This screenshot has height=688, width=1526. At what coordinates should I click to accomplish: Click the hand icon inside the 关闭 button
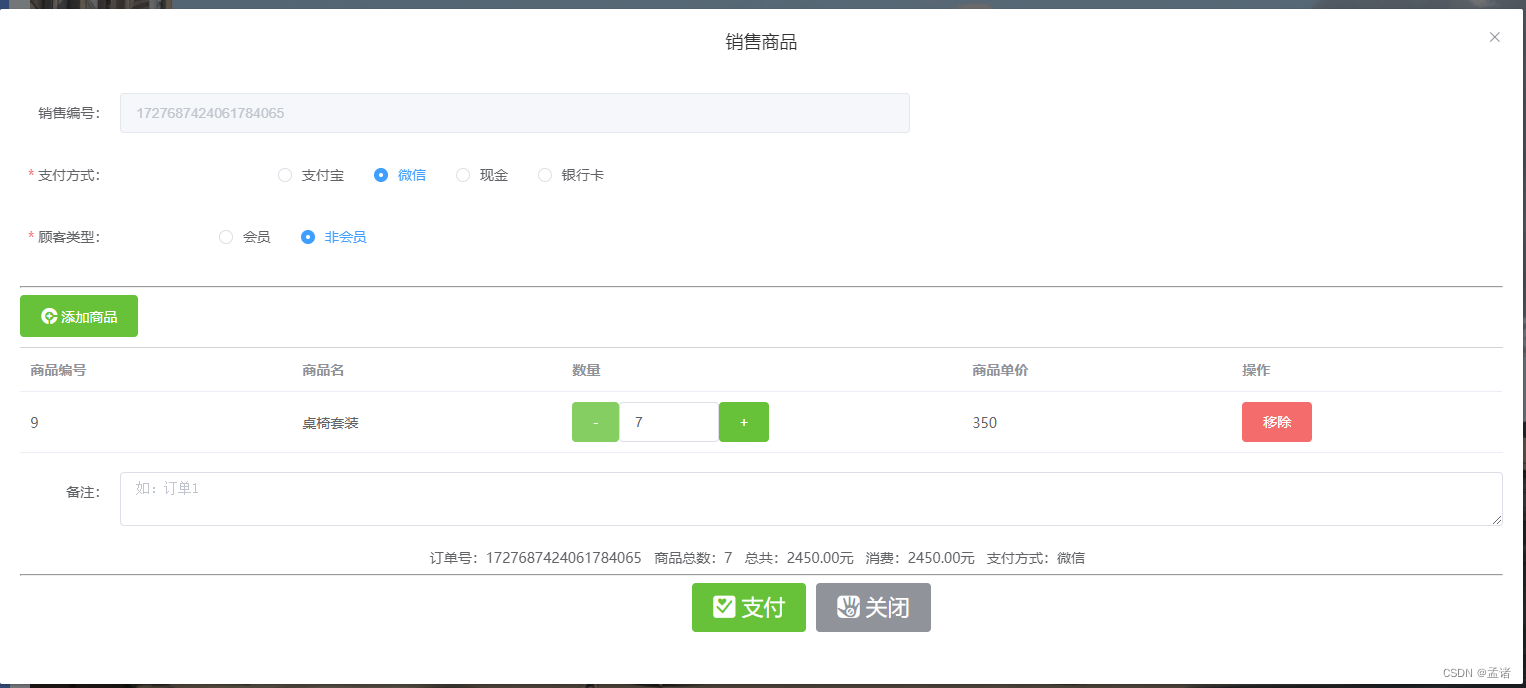click(847, 607)
